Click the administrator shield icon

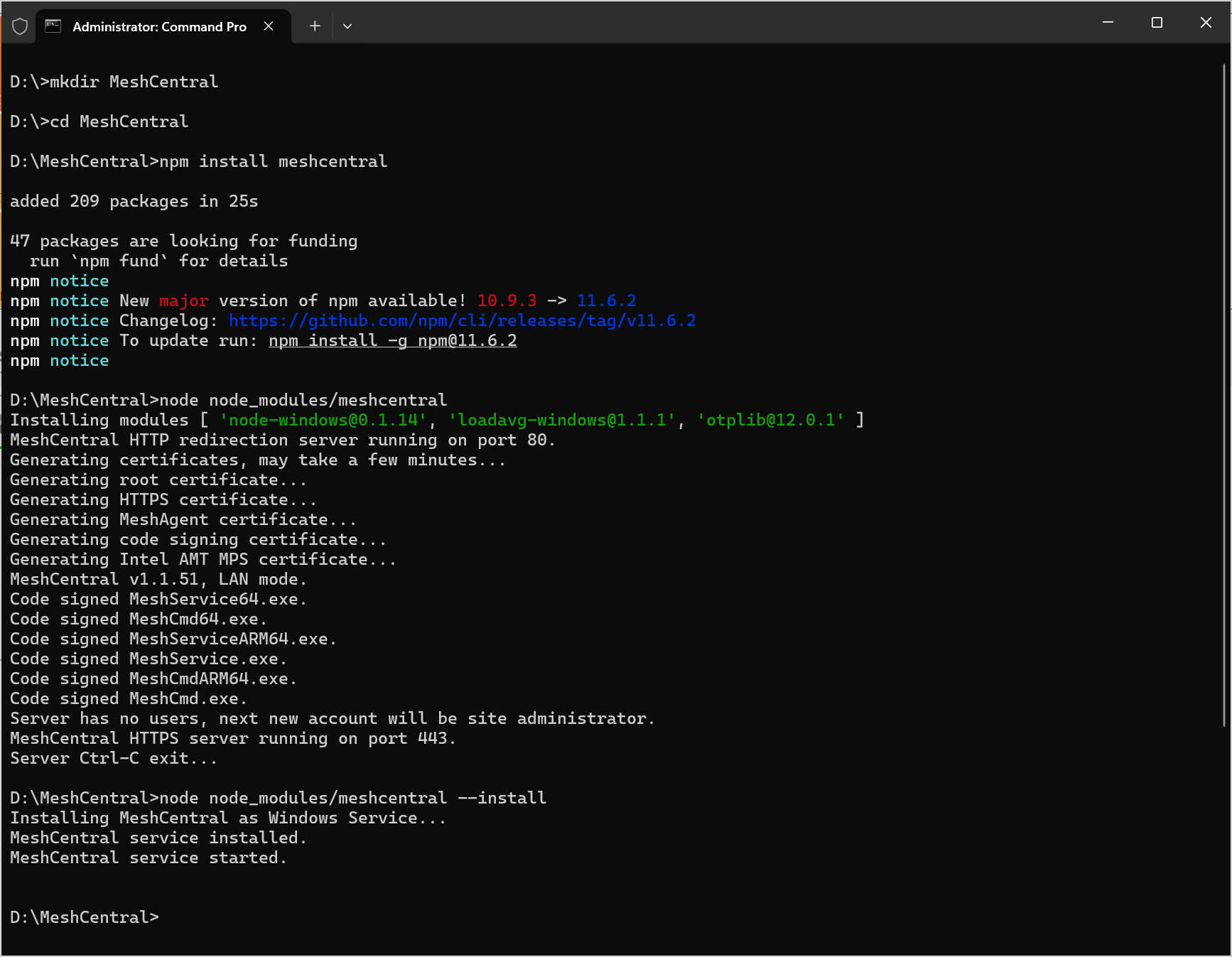click(20, 26)
